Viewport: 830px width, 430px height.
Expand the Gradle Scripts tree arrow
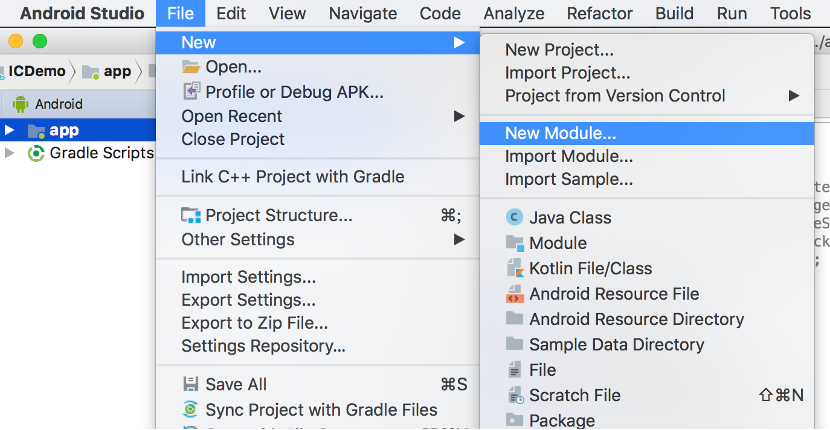point(9,153)
